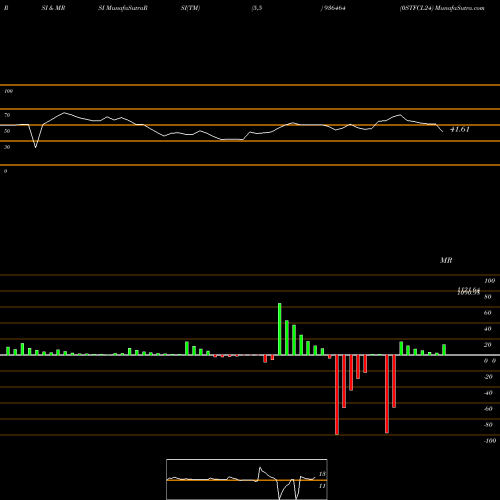Click the 'SI MunafaSutraR' header label
The height and width of the screenshot is (500, 500).
point(123,8)
